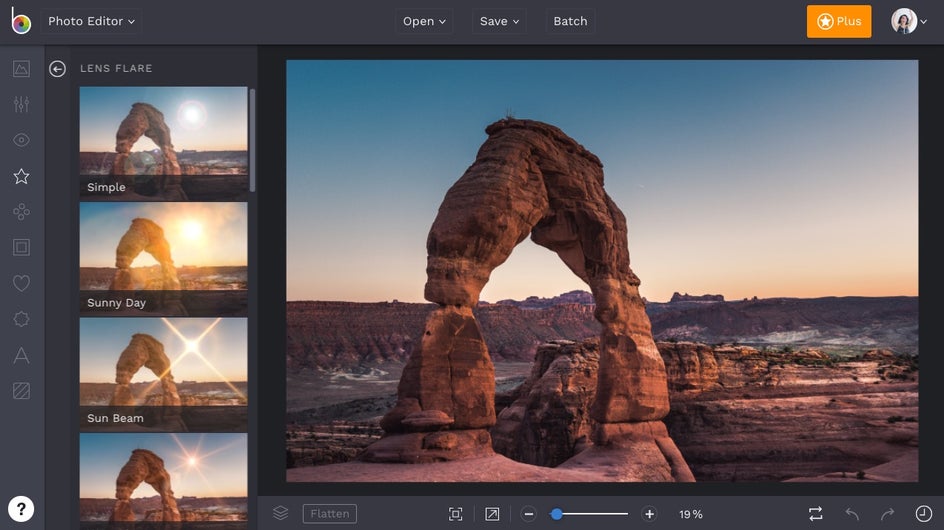The height and width of the screenshot is (530, 944).
Task: Open the Graphics badge icon
Action: [x=21, y=319]
